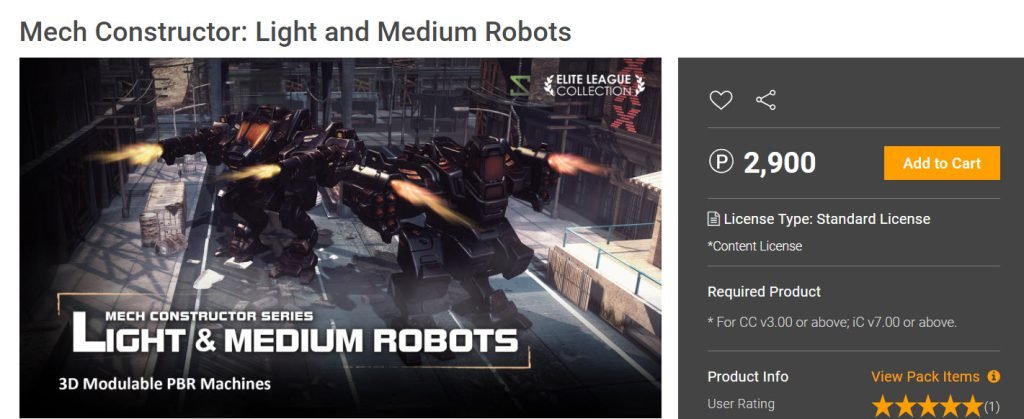Click the CC v3.00 requirement note
The height and width of the screenshot is (419, 1024).
click(832, 322)
